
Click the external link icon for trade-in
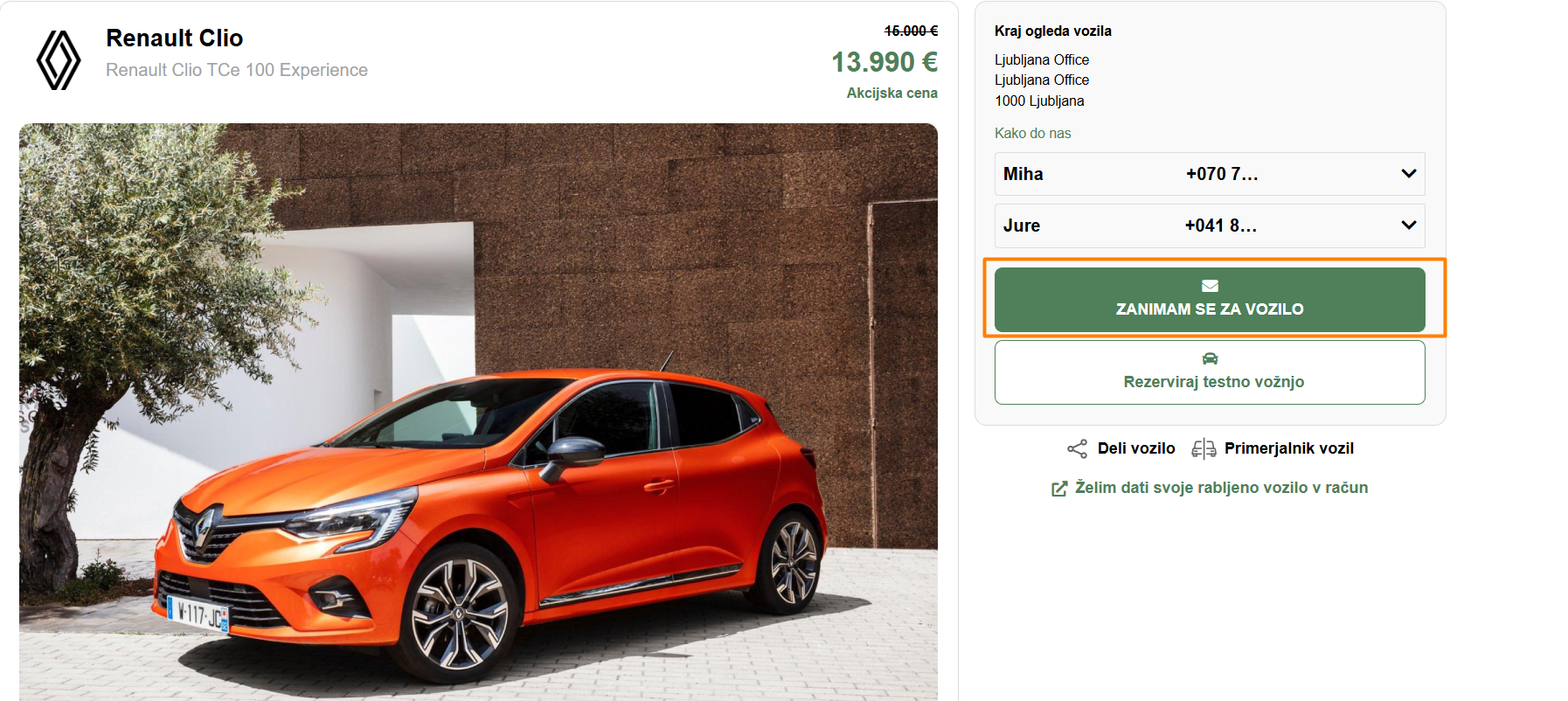point(1059,489)
